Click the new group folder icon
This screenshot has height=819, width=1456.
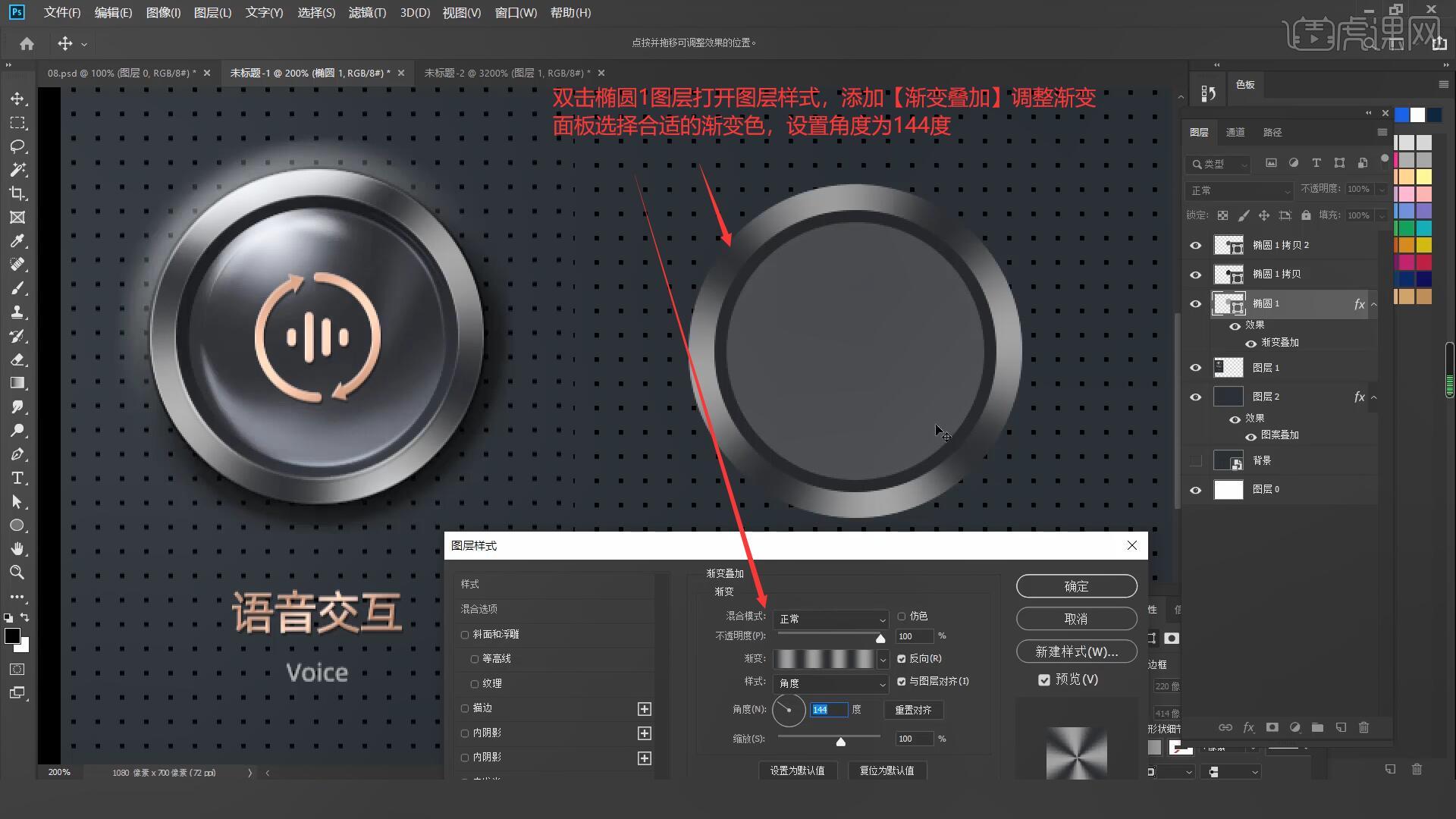(x=1317, y=727)
